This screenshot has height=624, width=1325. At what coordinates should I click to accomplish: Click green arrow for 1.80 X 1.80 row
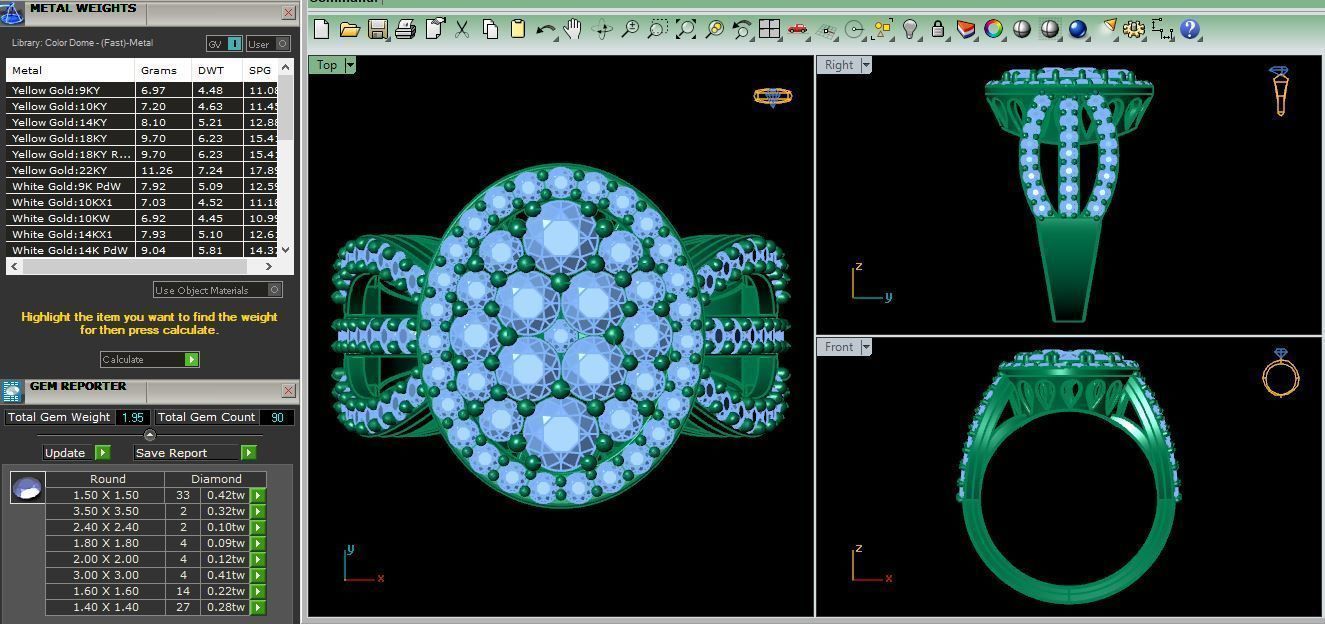click(258, 543)
